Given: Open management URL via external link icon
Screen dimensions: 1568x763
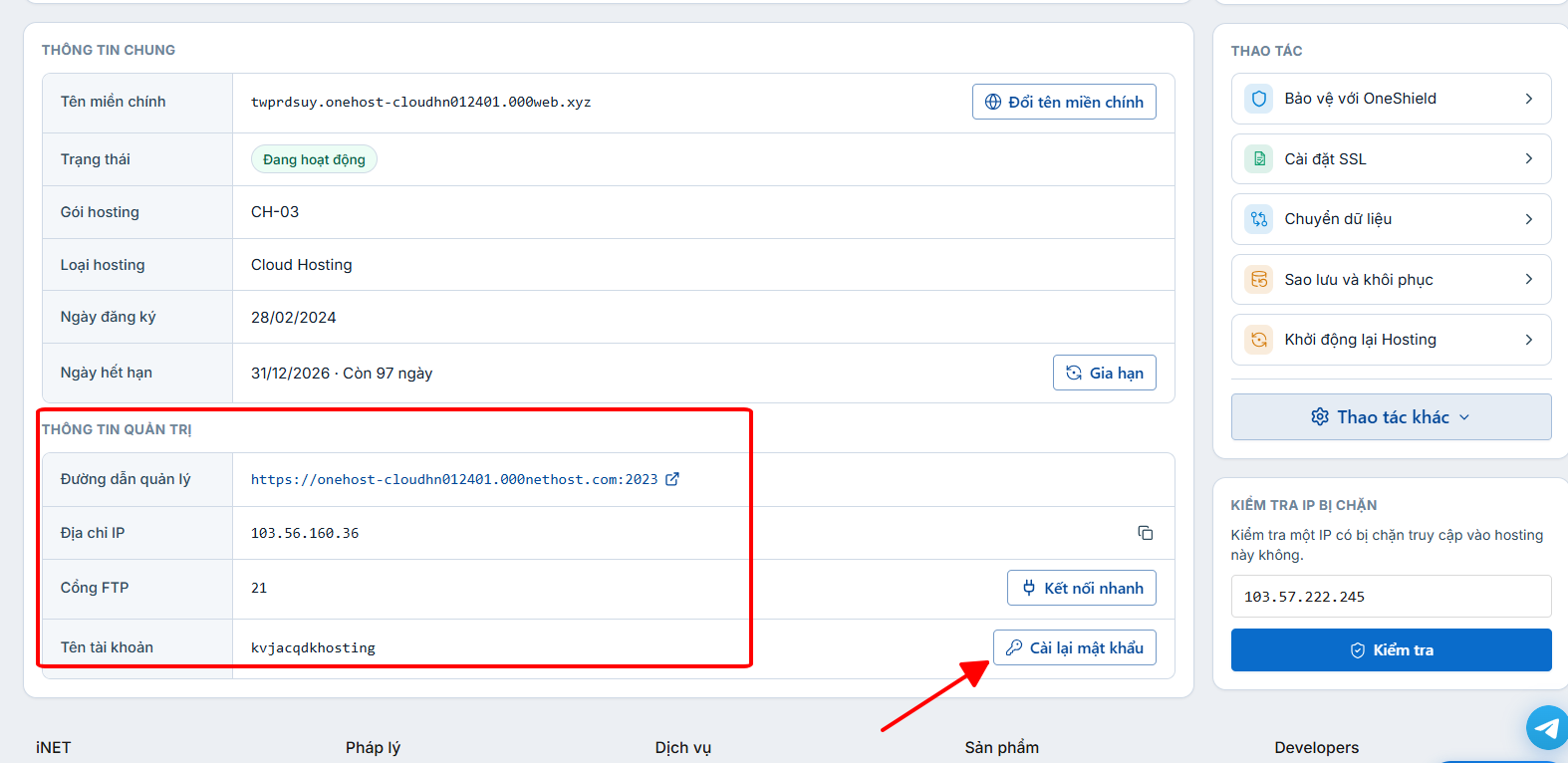Looking at the screenshot, I should tap(672, 479).
